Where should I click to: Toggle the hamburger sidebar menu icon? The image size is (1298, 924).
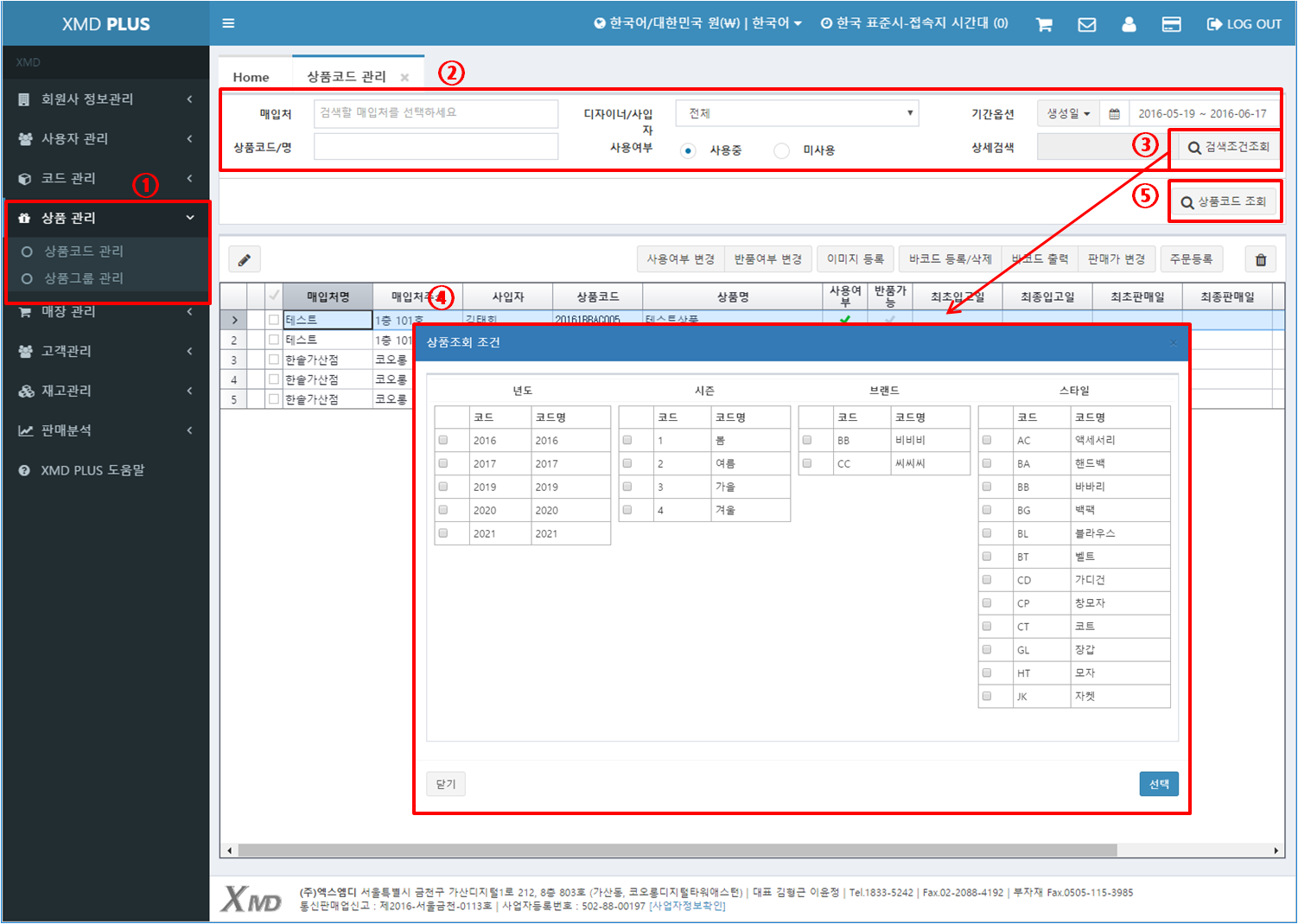pos(228,23)
